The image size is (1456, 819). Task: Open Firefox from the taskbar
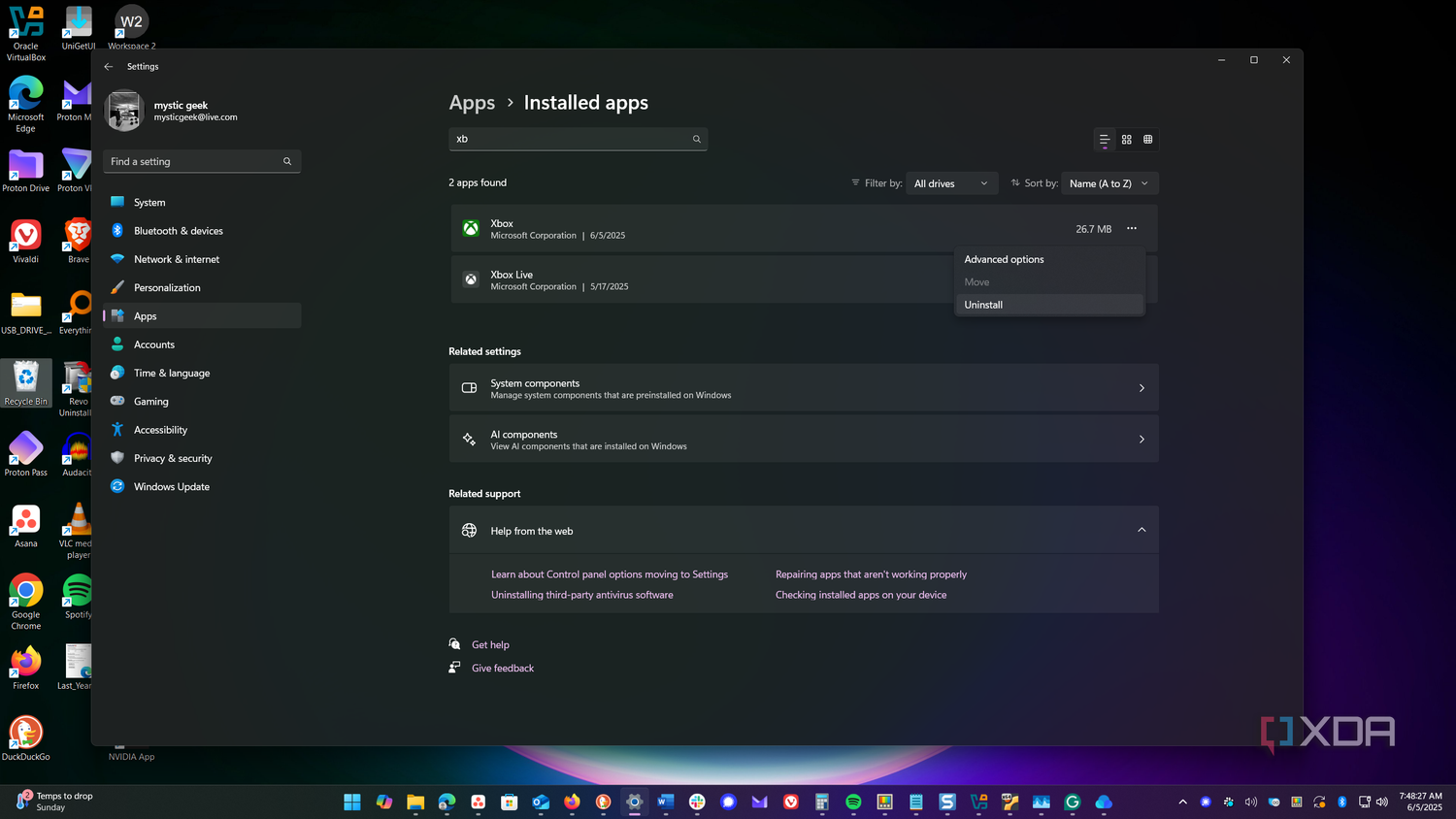pyautogui.click(x=572, y=802)
